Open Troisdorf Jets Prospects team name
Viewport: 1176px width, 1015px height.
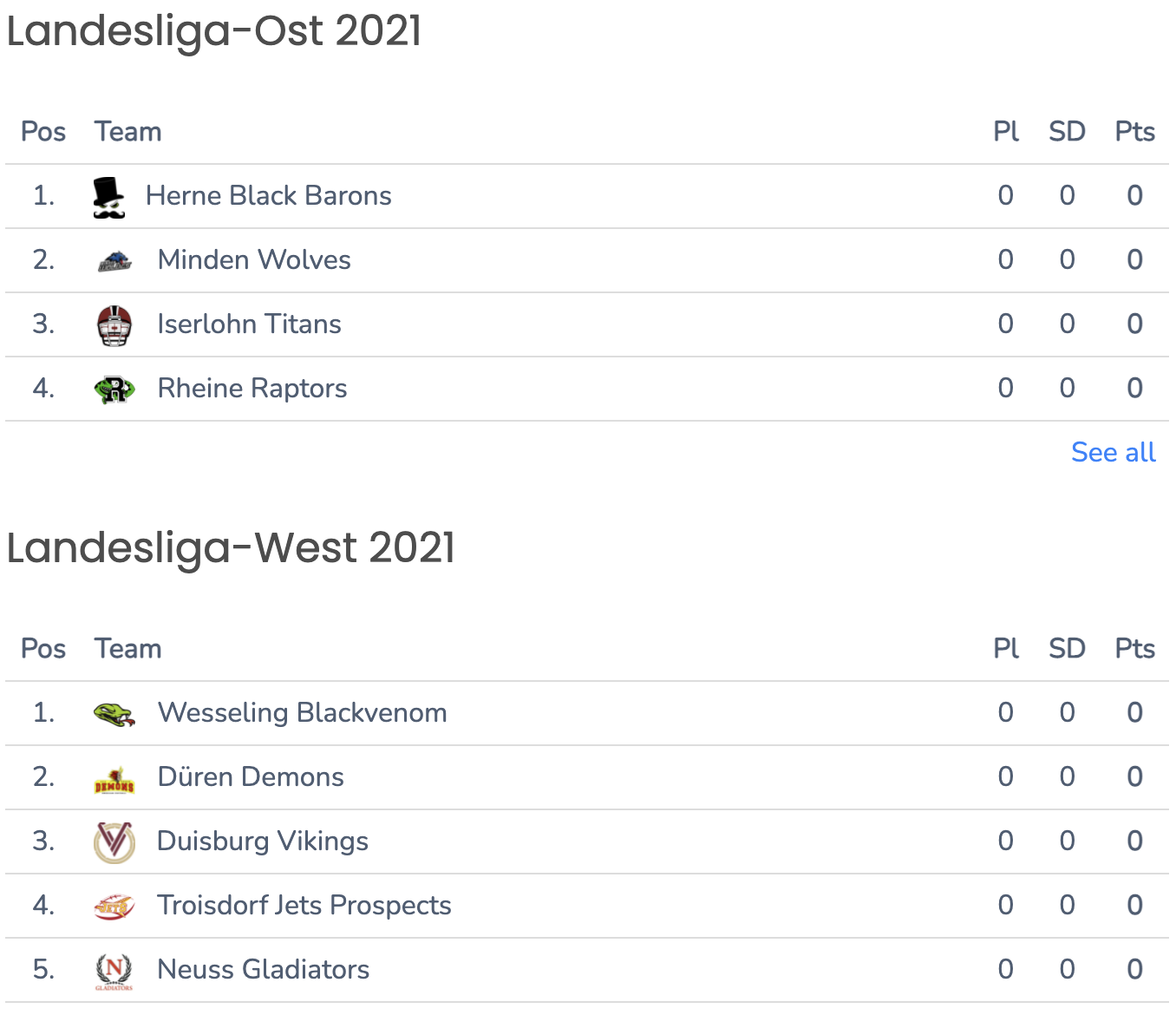pyautogui.click(x=304, y=905)
